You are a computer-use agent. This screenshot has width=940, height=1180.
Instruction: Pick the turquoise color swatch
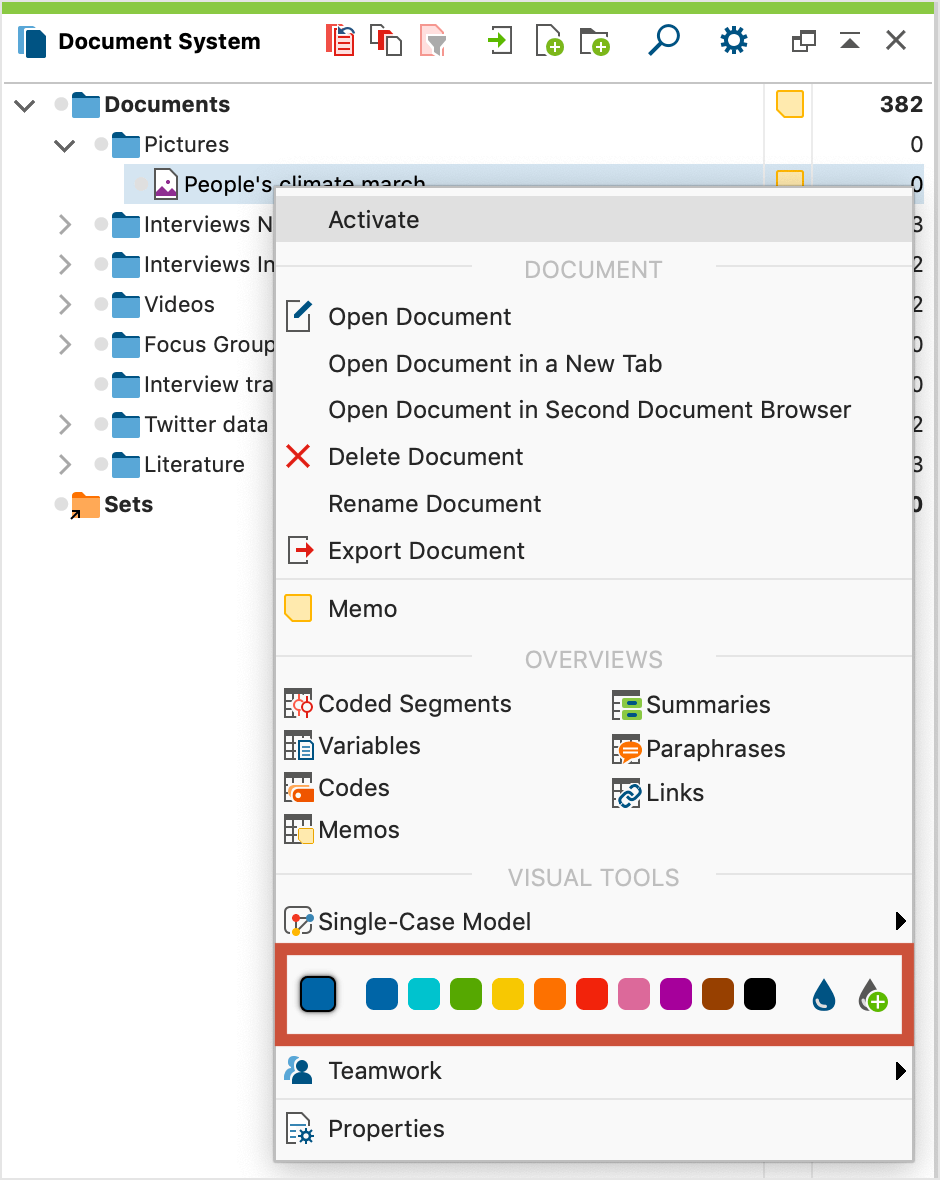tap(424, 994)
